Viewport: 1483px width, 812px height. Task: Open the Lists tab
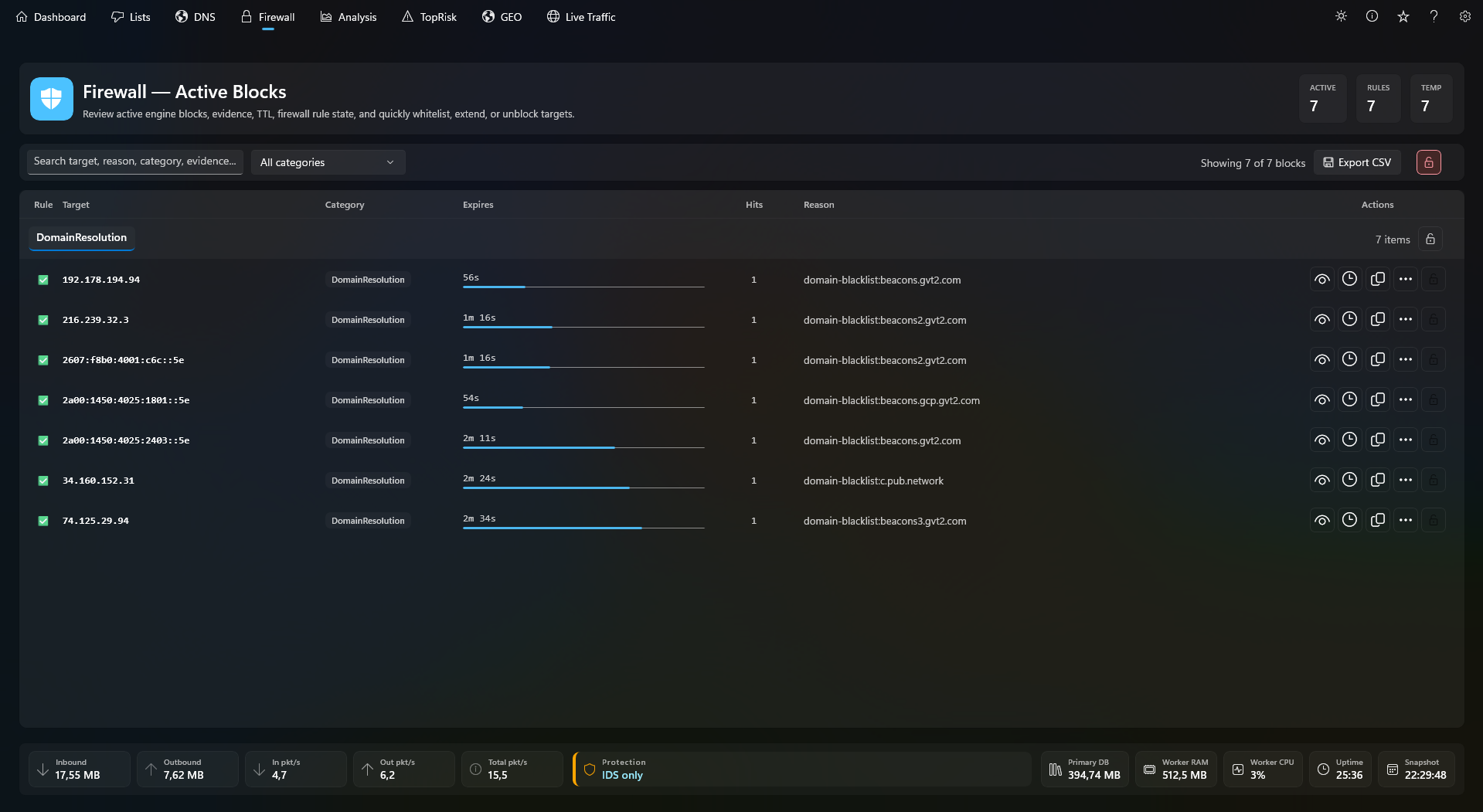pyautogui.click(x=131, y=17)
